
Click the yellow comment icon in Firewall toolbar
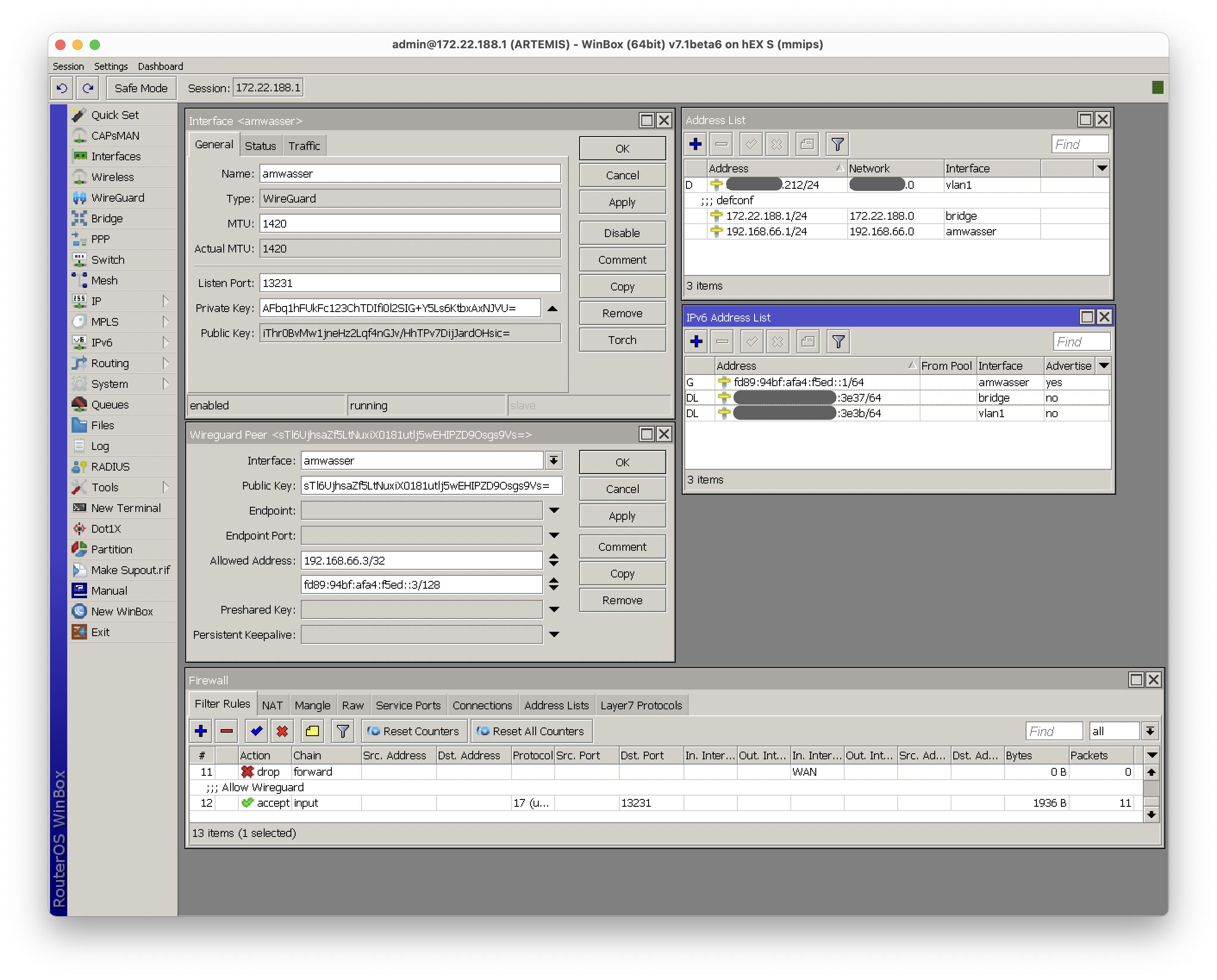tap(312, 731)
